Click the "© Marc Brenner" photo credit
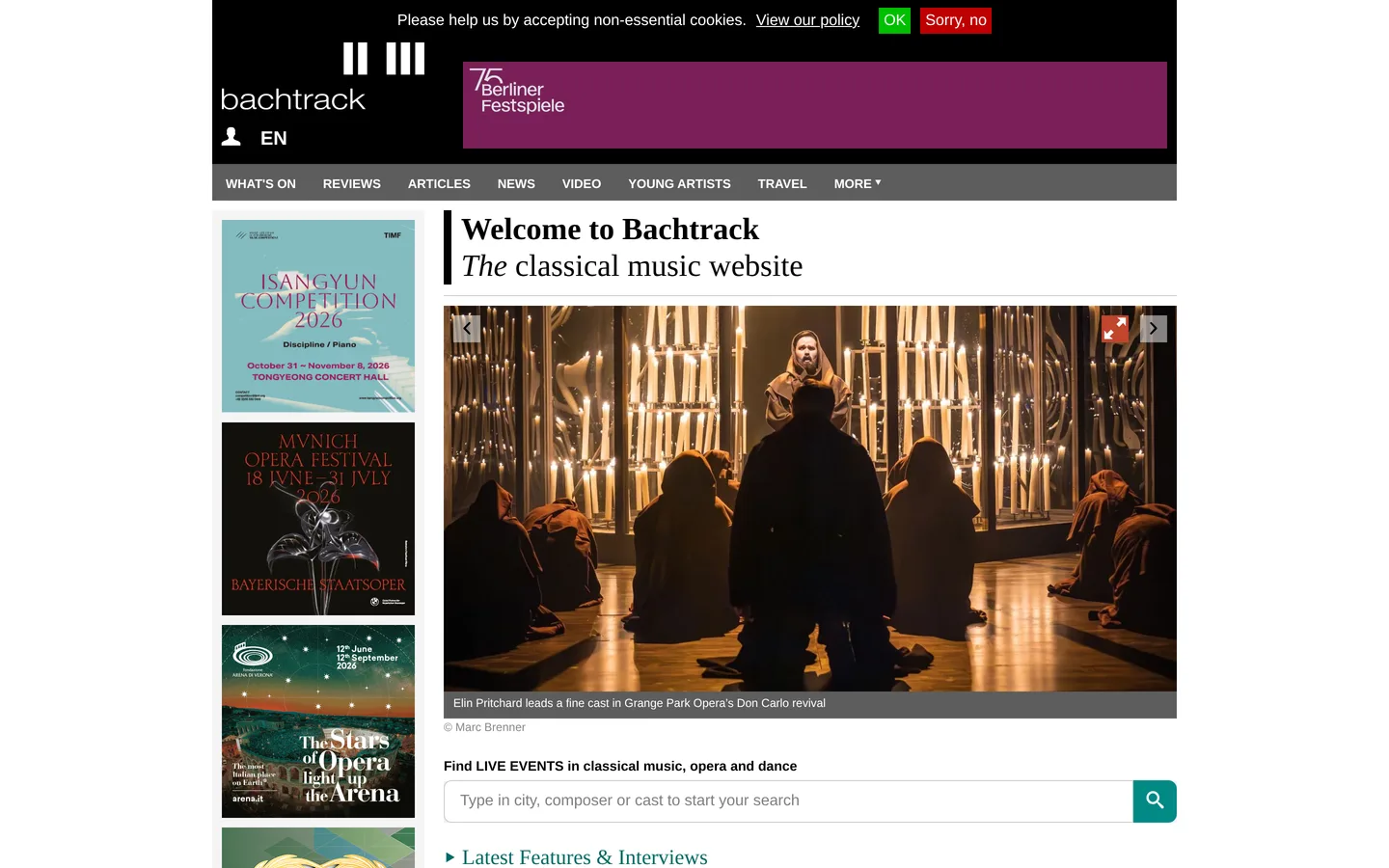1389x868 pixels. [x=484, y=727]
